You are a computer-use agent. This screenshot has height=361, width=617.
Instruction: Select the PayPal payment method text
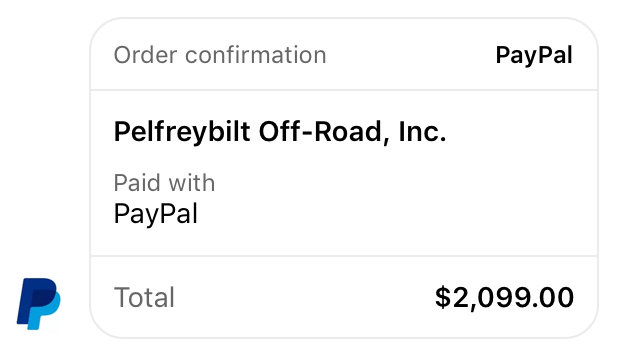tap(156, 215)
